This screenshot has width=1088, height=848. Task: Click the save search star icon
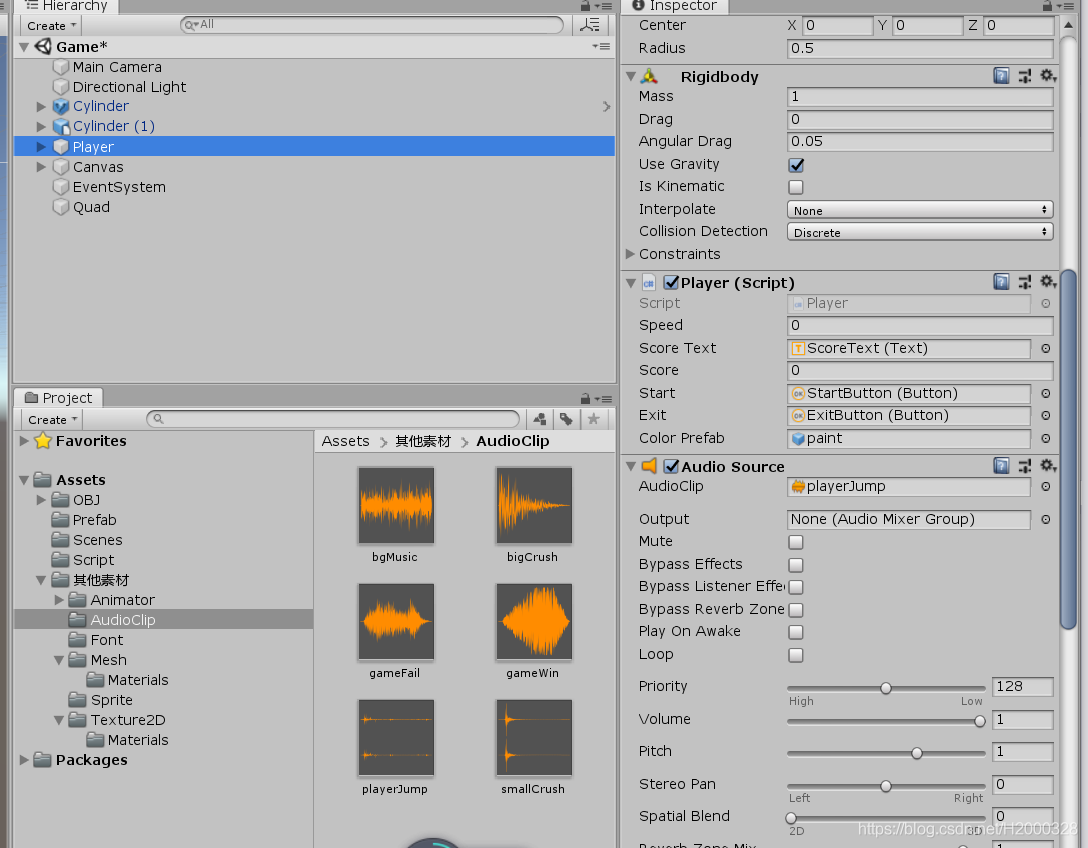click(593, 419)
